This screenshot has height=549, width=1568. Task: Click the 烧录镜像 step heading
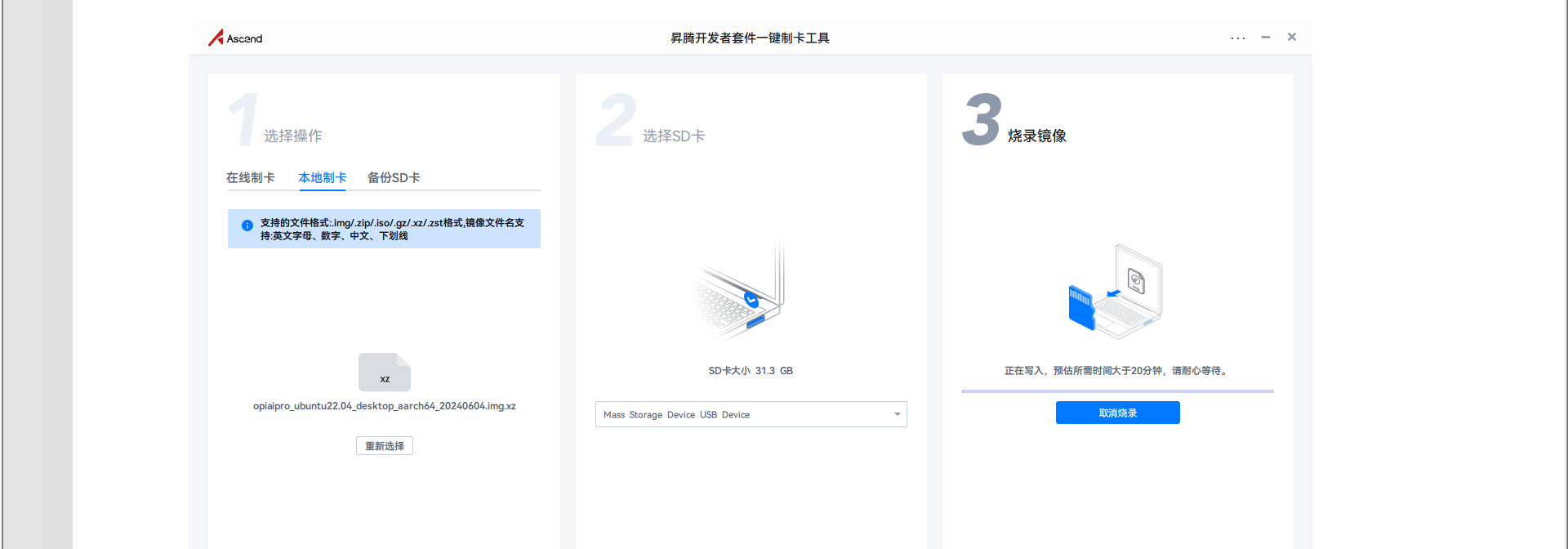tap(1037, 136)
